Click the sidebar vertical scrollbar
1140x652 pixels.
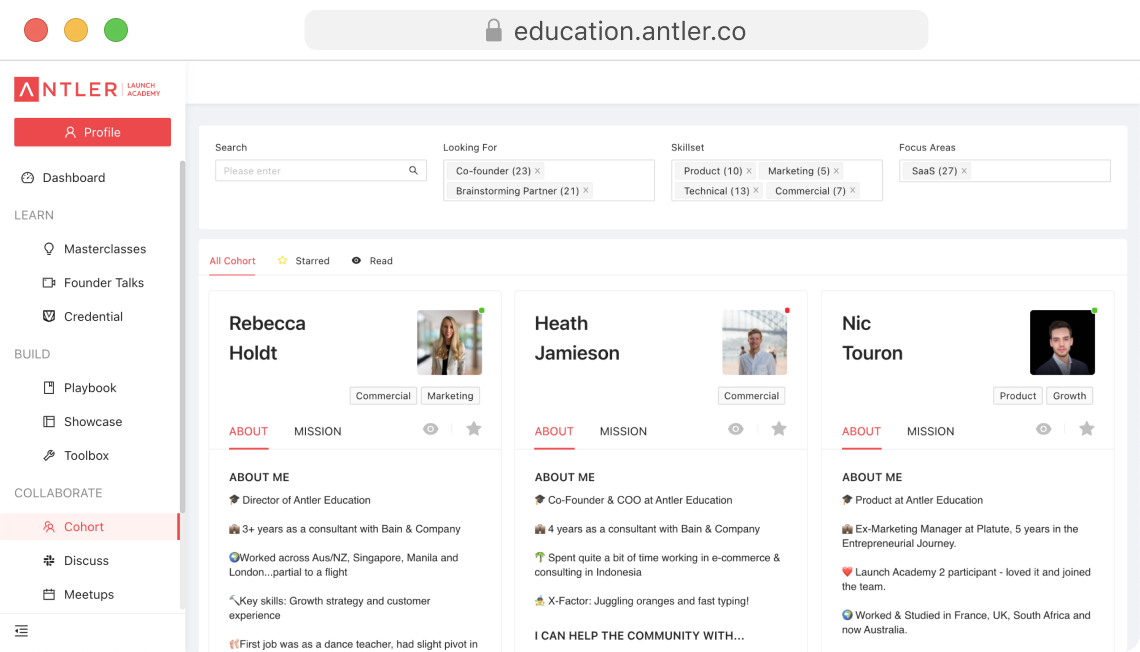[182, 336]
